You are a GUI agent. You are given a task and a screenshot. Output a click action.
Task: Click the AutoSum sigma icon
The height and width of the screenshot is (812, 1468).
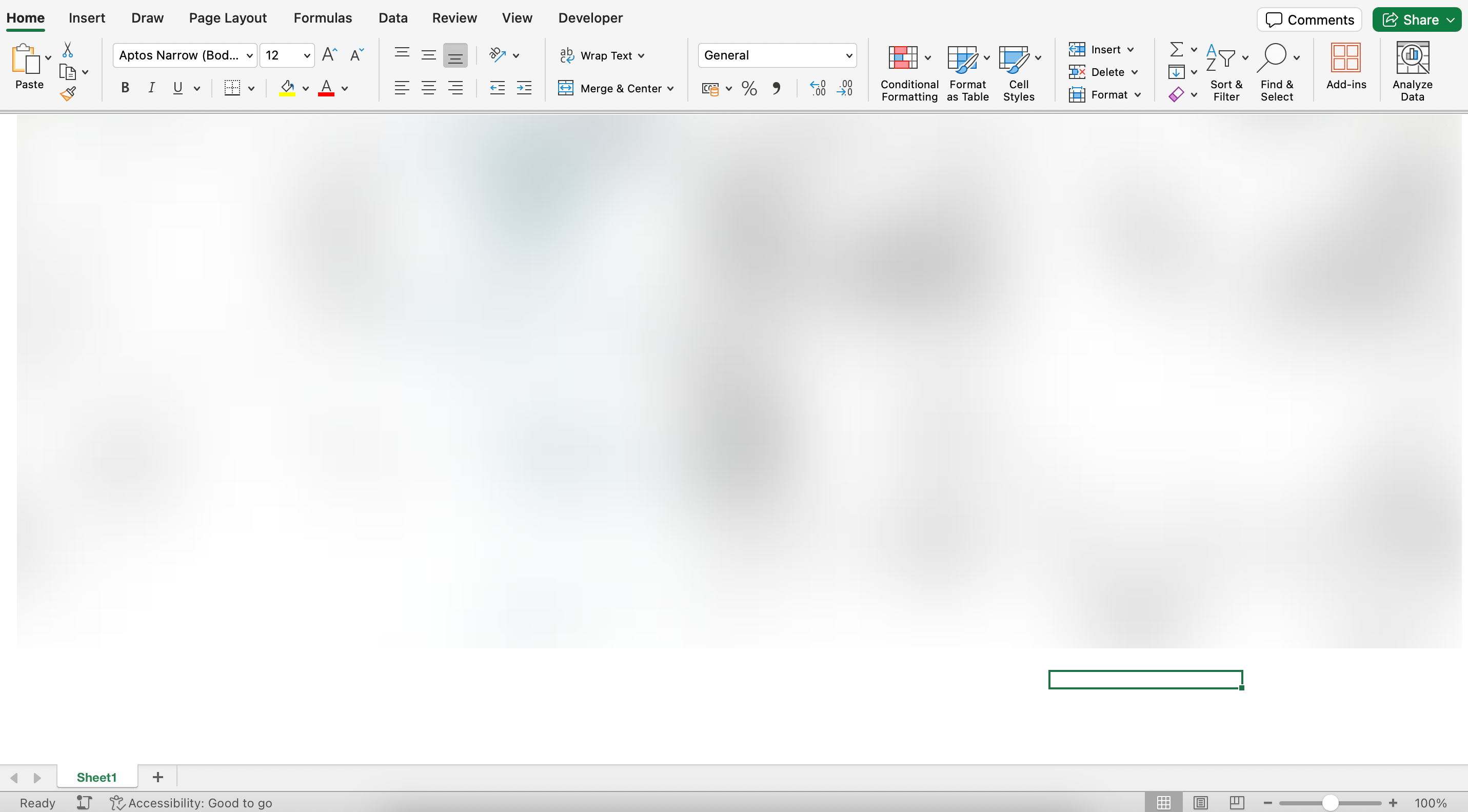coord(1176,50)
